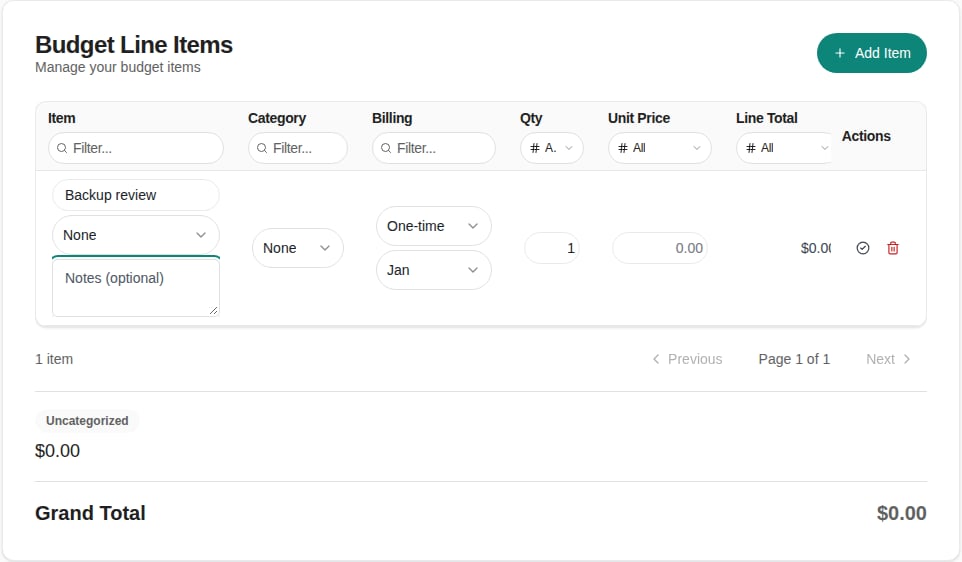Click the Category column header

click(277, 118)
